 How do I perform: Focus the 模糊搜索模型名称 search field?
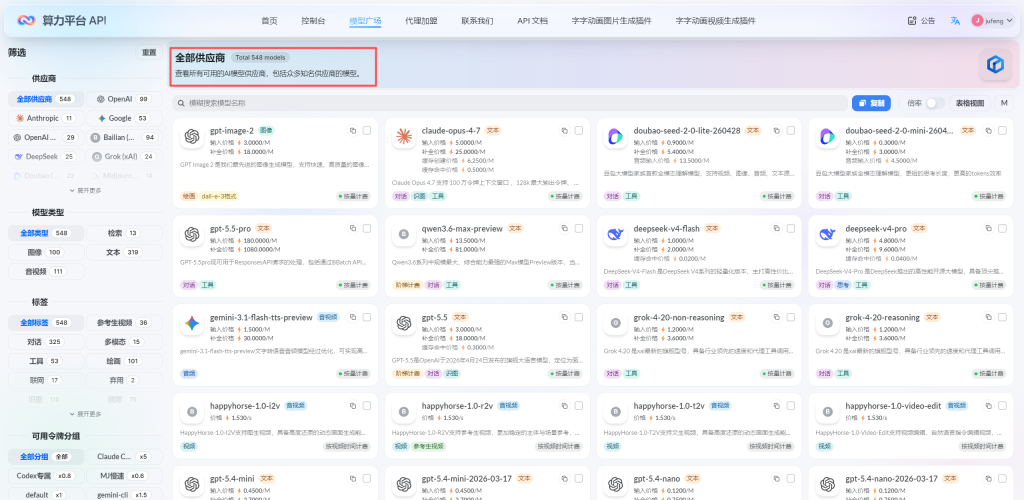pyautogui.click(x=509, y=103)
